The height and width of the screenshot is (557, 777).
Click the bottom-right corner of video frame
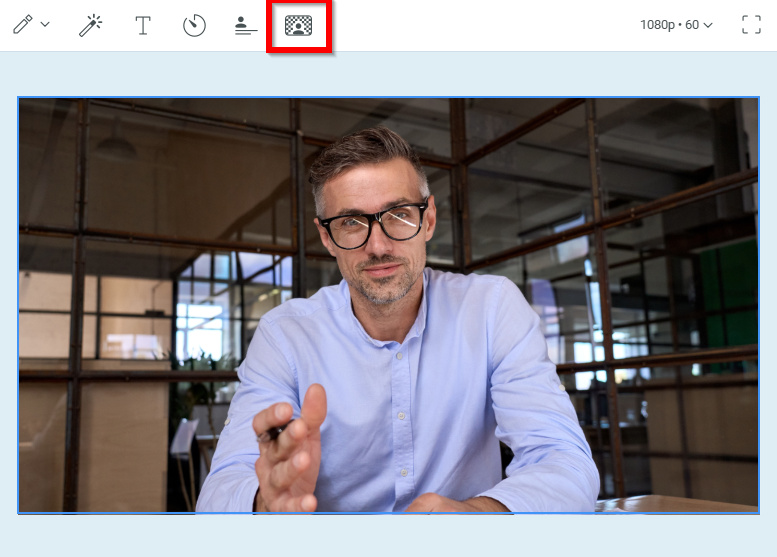tap(758, 513)
